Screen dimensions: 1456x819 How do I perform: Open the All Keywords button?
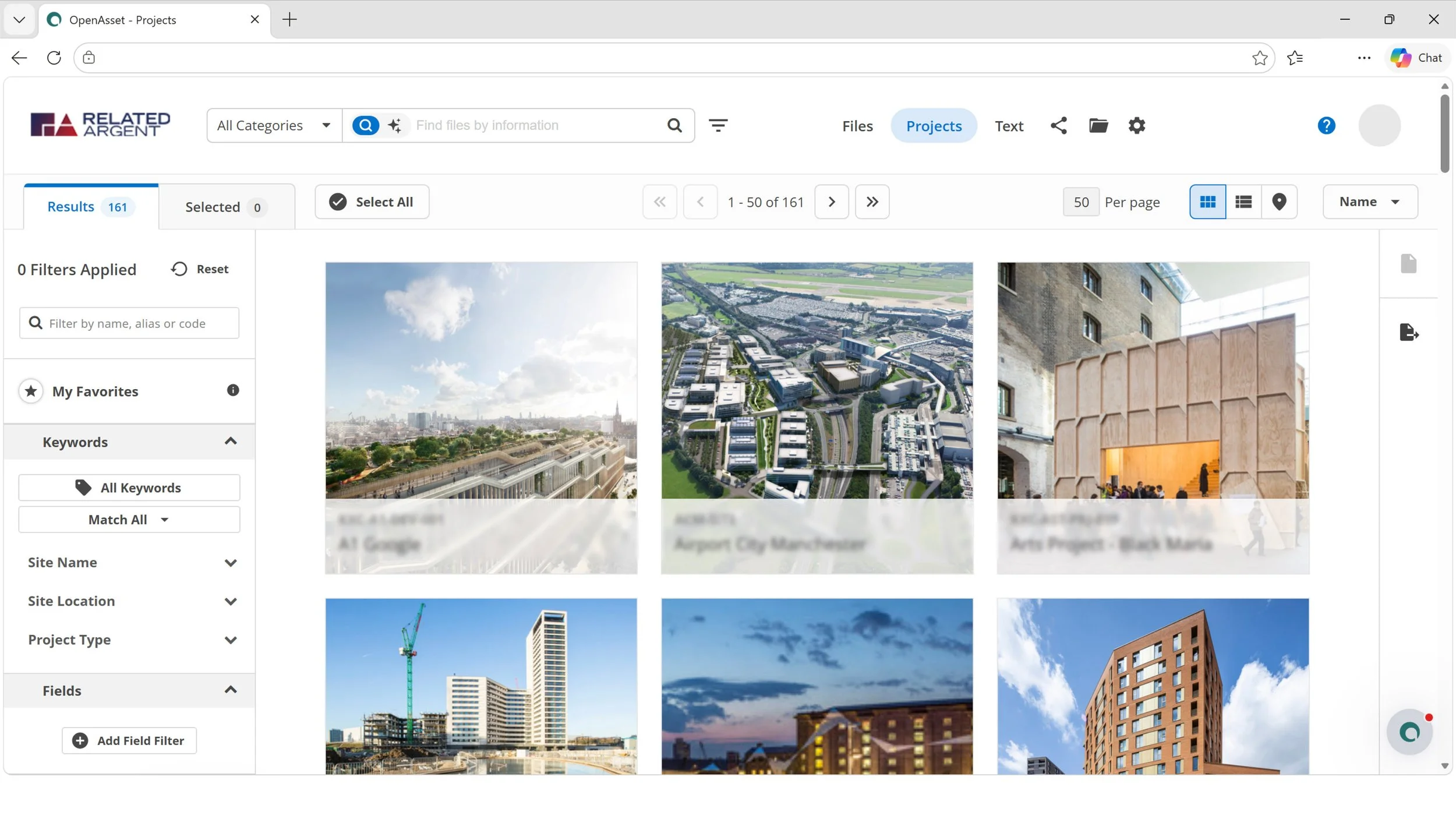[129, 488]
